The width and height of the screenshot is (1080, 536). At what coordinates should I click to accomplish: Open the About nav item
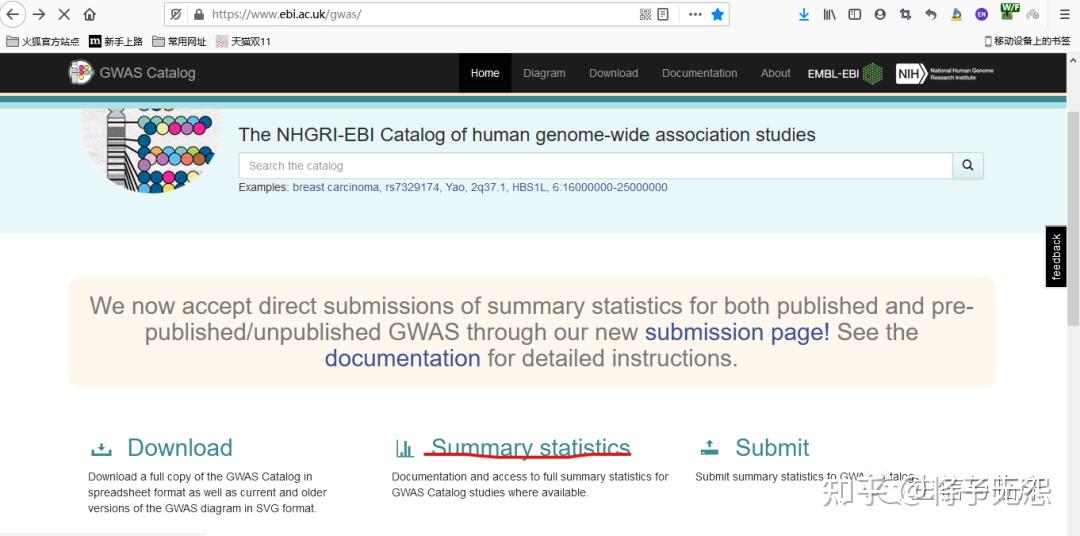click(776, 73)
